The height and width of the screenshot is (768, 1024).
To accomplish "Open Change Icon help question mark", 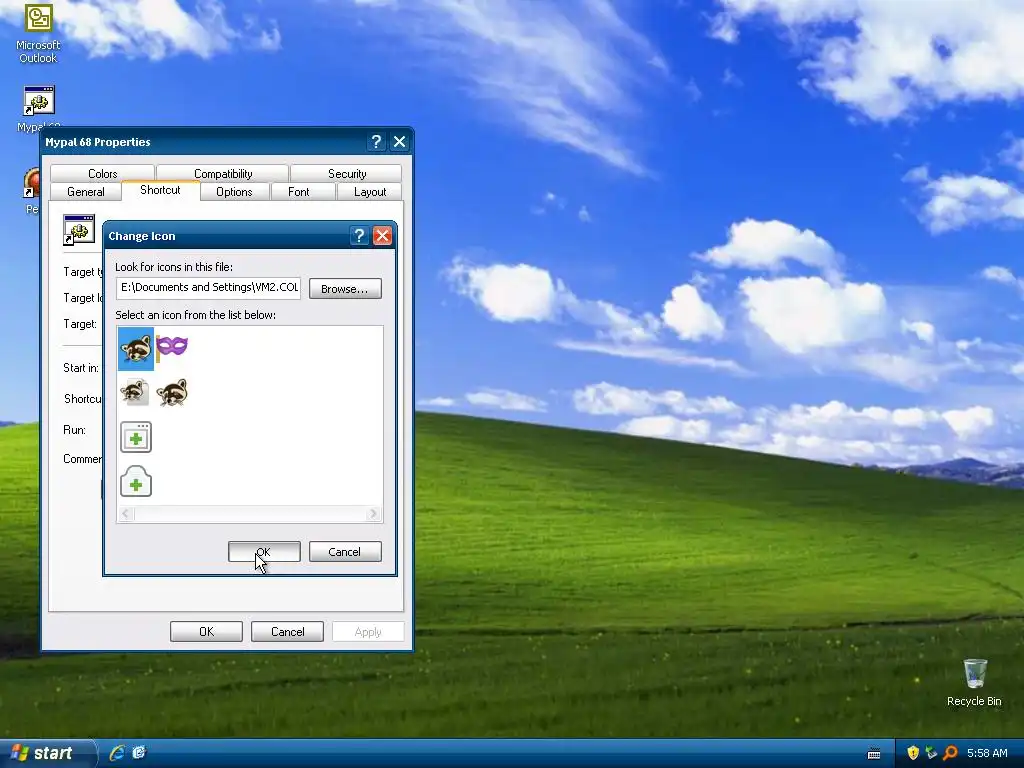I will (359, 236).
